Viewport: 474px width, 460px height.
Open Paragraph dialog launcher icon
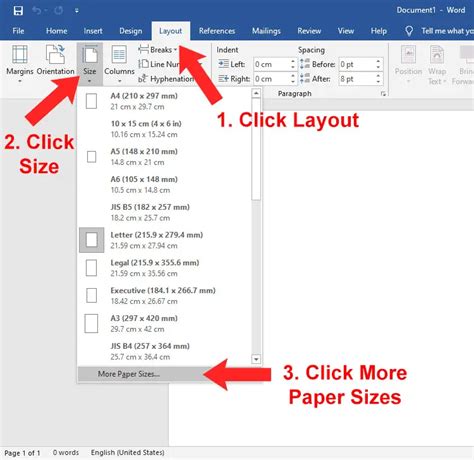point(383,94)
